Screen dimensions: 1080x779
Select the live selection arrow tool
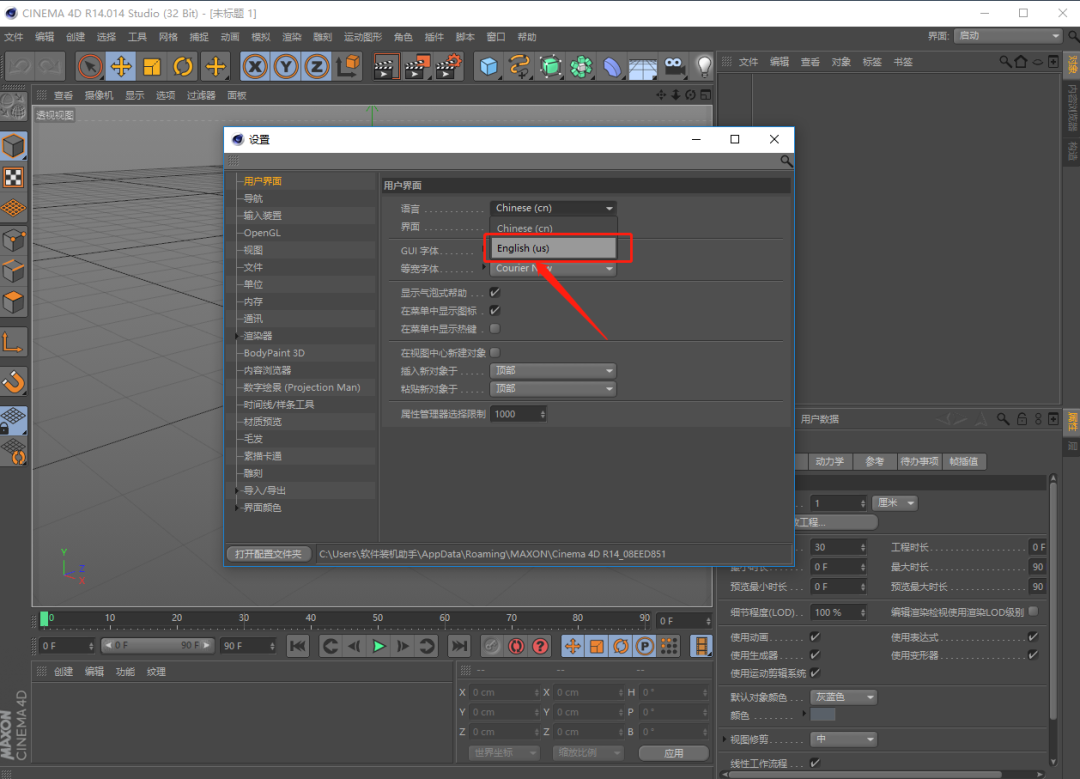tap(90, 67)
